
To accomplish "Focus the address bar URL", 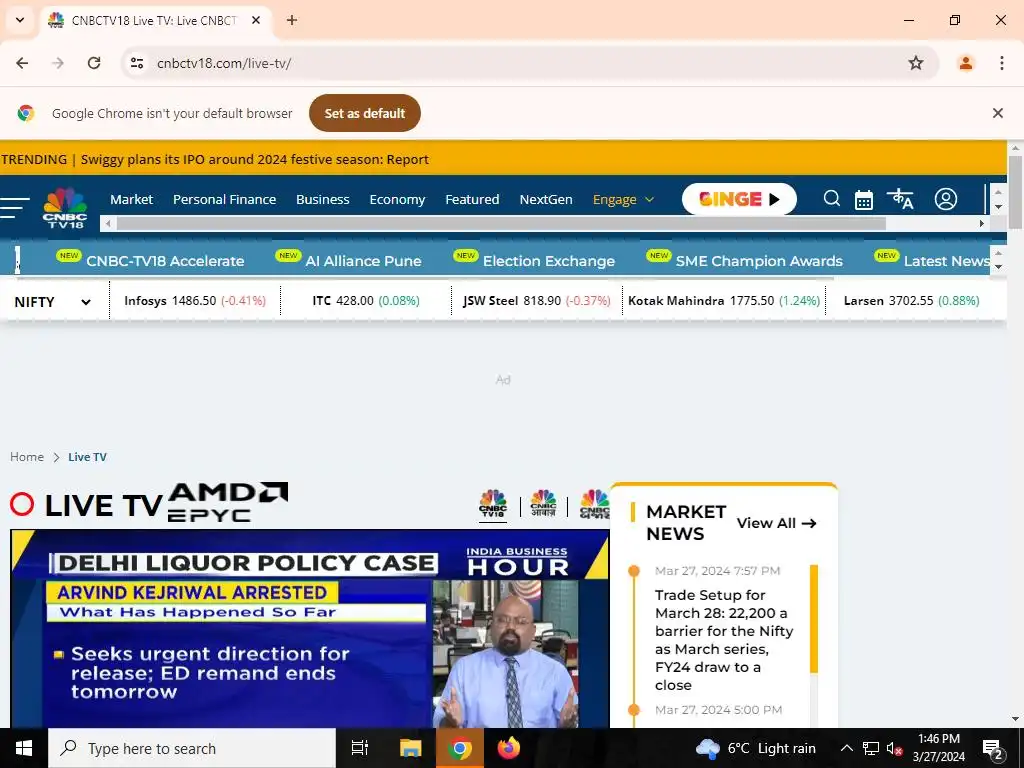I will [224, 63].
